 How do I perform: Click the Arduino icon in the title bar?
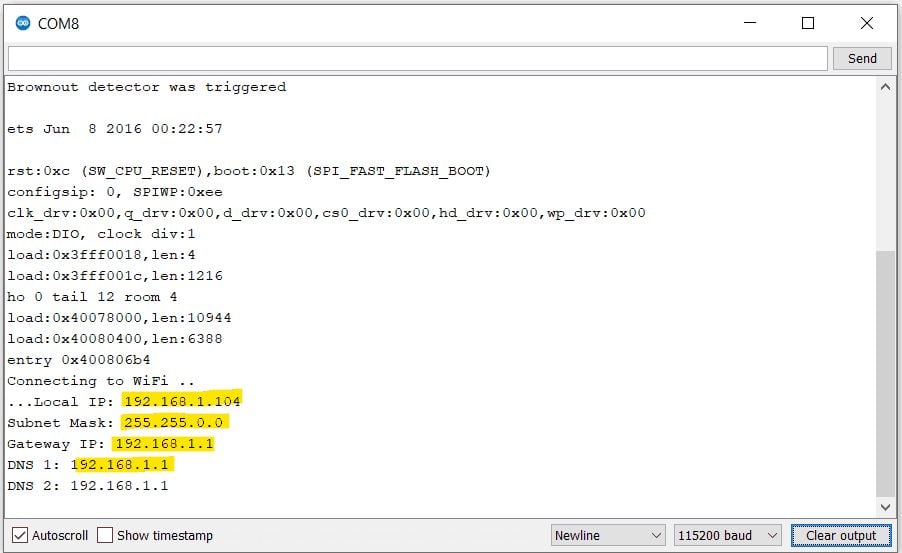[22, 23]
